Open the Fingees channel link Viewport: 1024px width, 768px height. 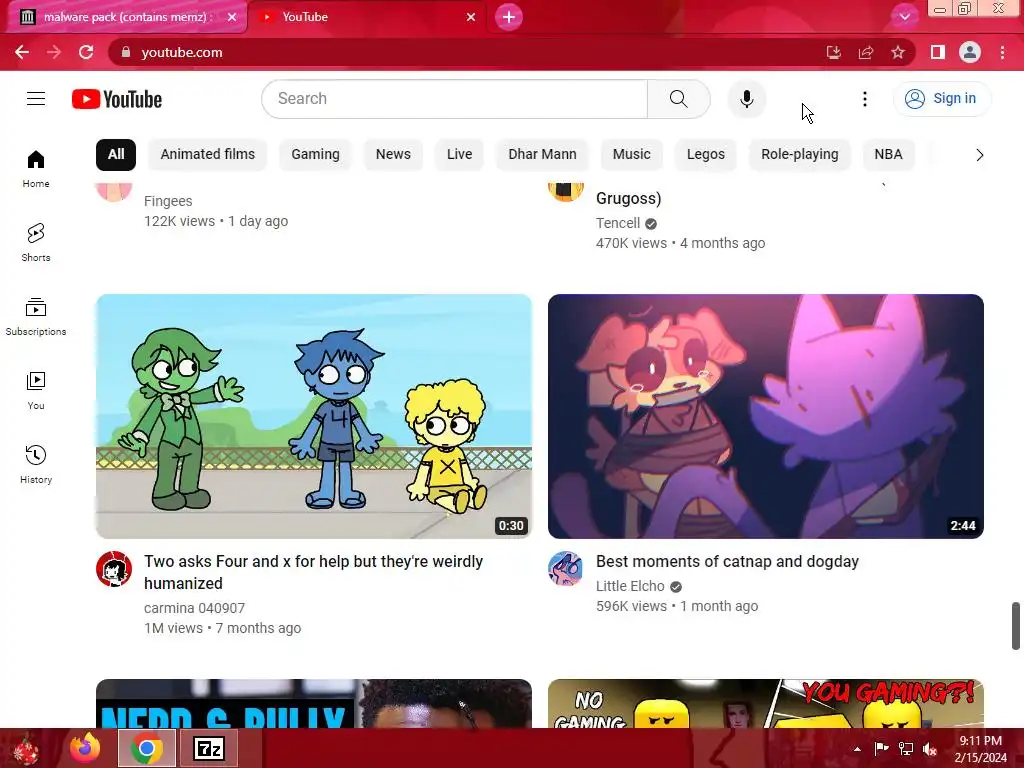[x=168, y=201]
